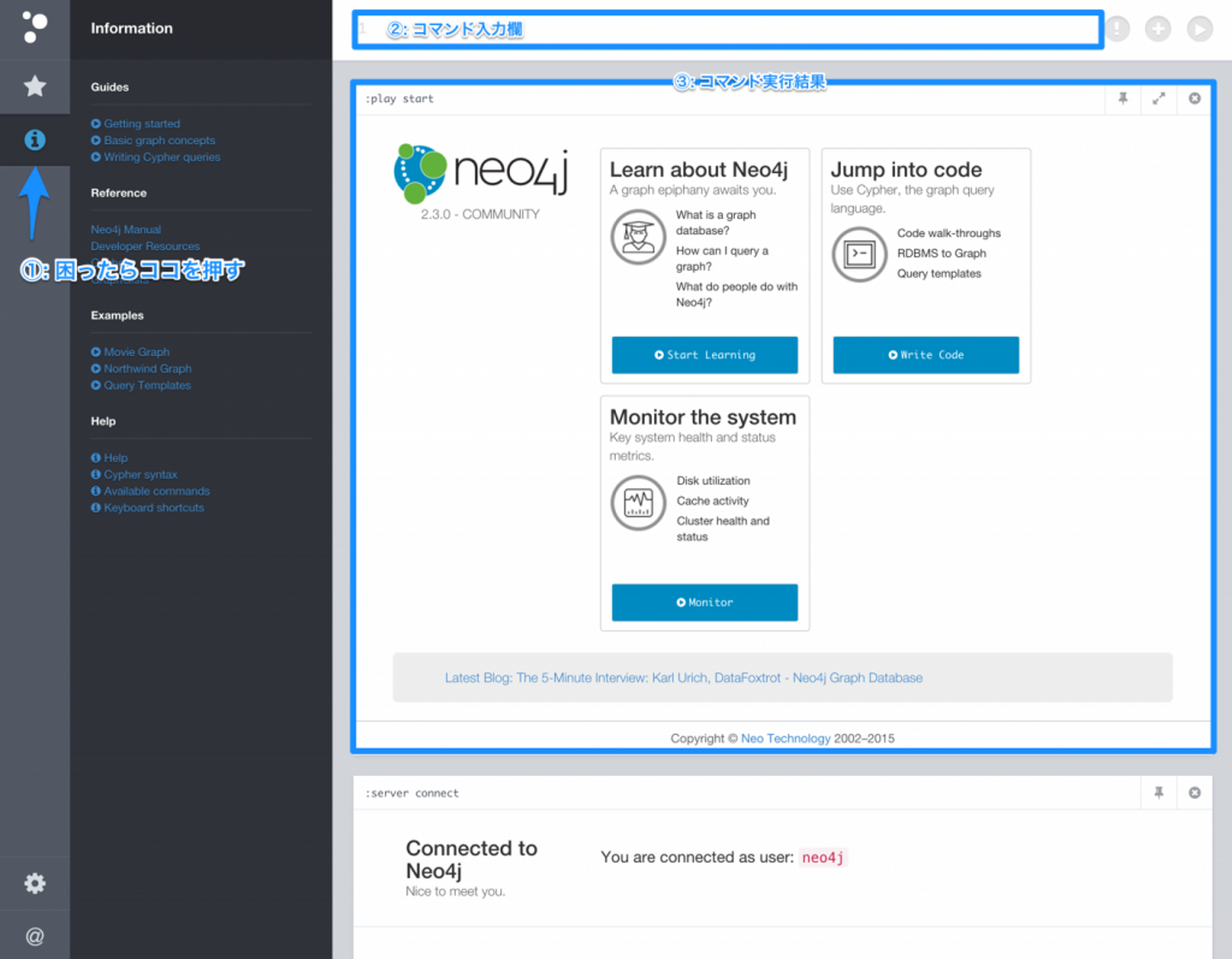The width and height of the screenshot is (1232, 959).
Task: Open the settings gear in the sidebar
Action: click(x=35, y=883)
